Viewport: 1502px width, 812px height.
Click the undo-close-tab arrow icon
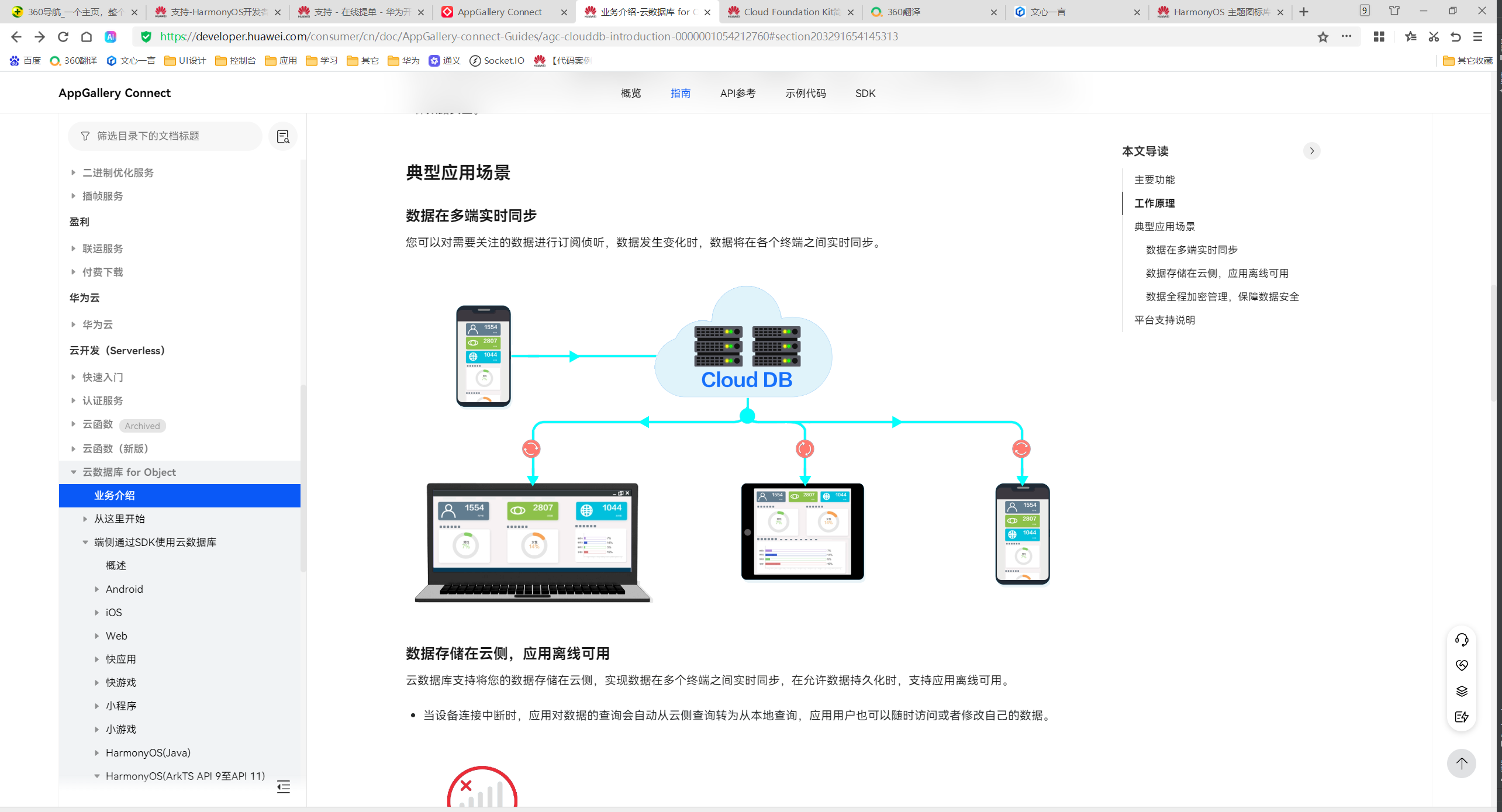pos(1456,37)
